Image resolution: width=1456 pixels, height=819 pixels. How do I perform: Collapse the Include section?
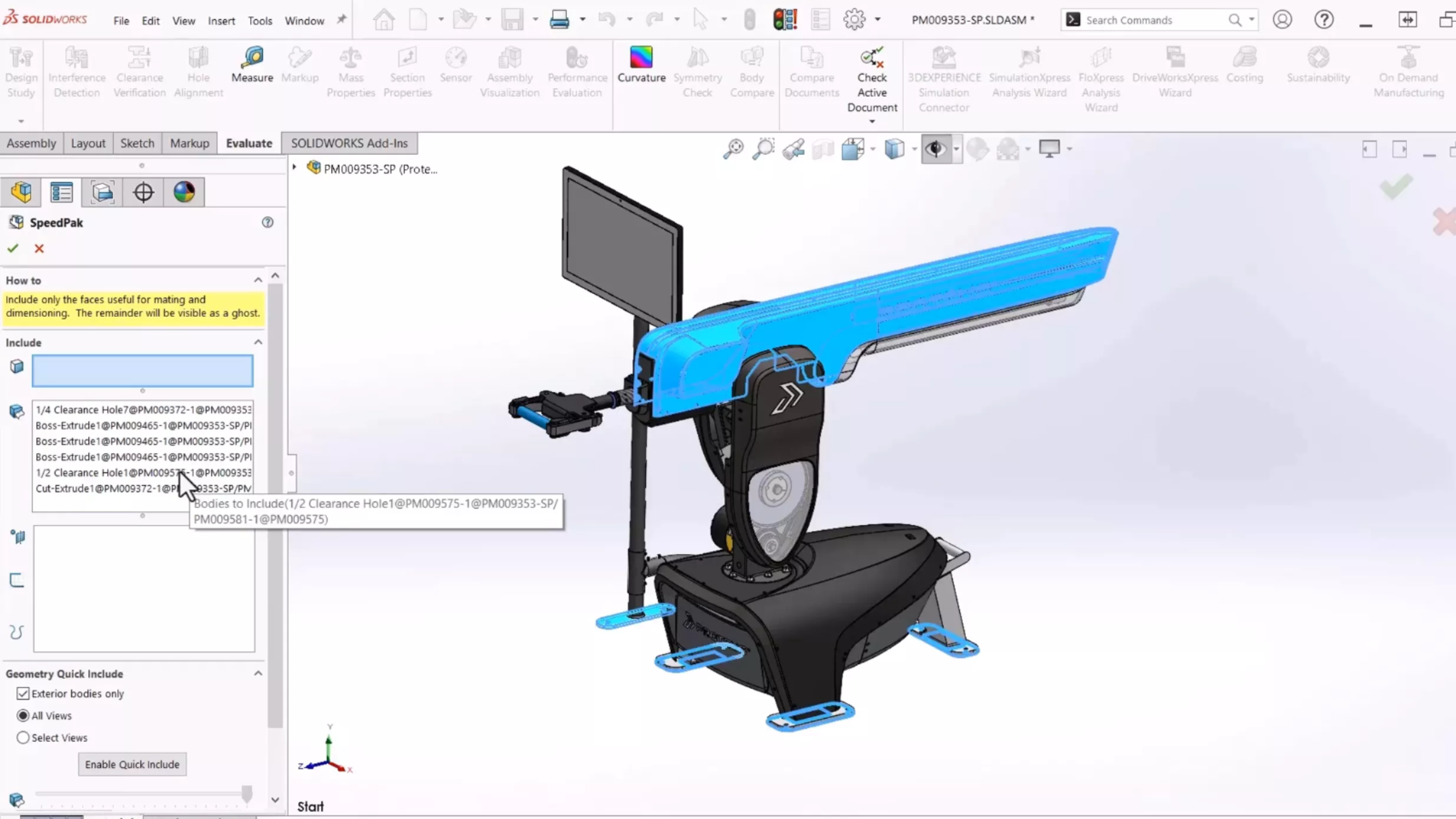click(x=258, y=342)
